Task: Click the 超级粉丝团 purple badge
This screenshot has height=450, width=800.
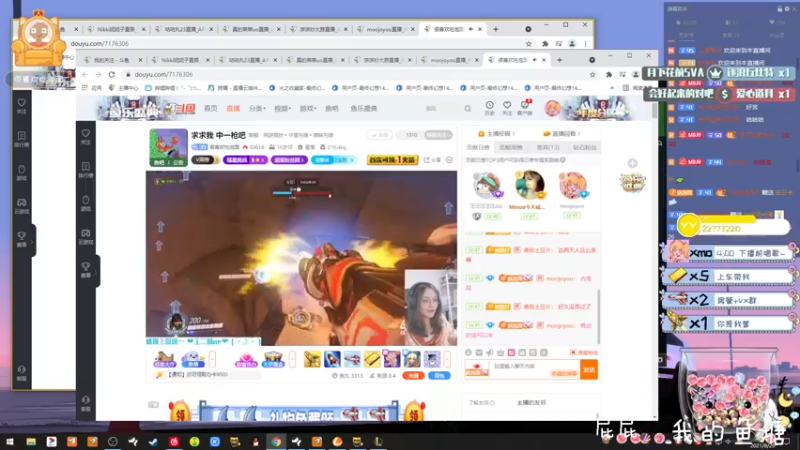Action: (289, 160)
